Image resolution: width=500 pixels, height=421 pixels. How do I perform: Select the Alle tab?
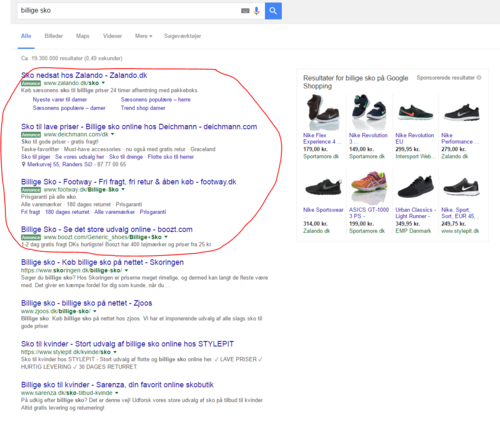point(26,36)
